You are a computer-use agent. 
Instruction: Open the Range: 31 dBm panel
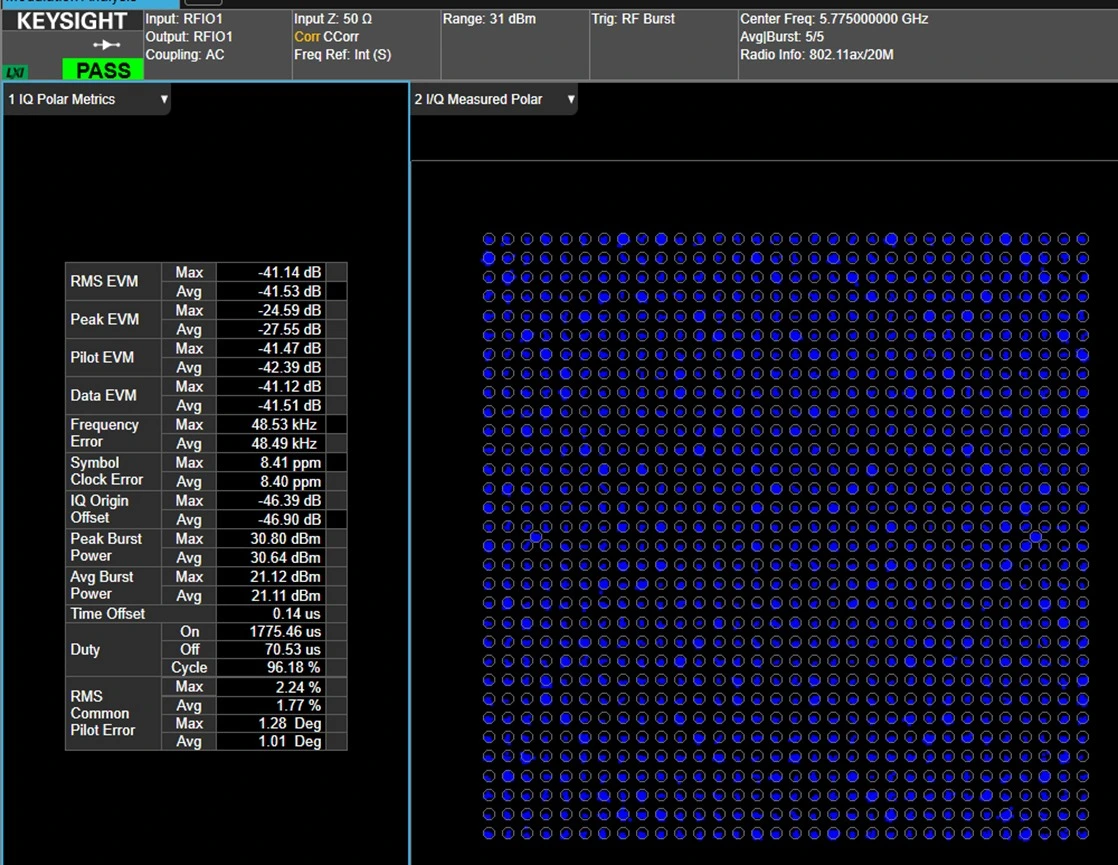489,19
